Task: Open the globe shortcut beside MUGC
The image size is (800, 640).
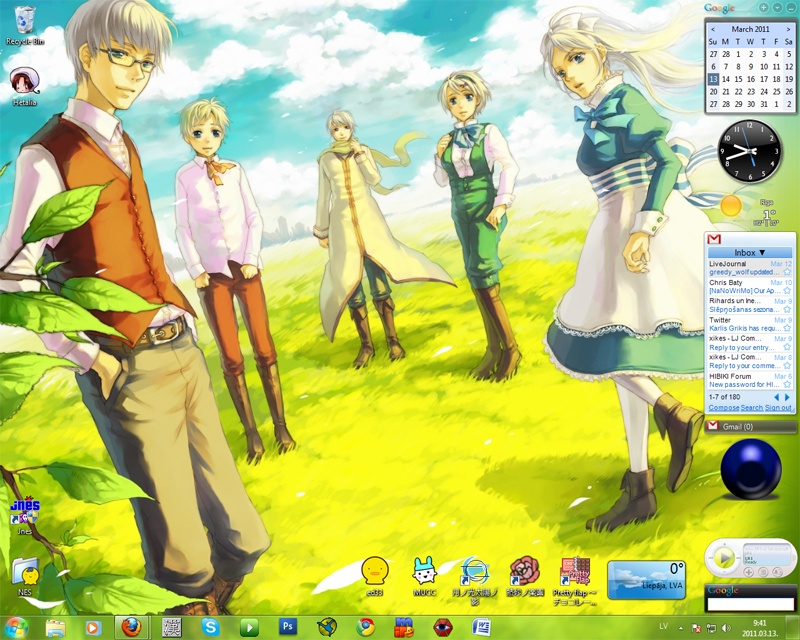Action: point(474,581)
